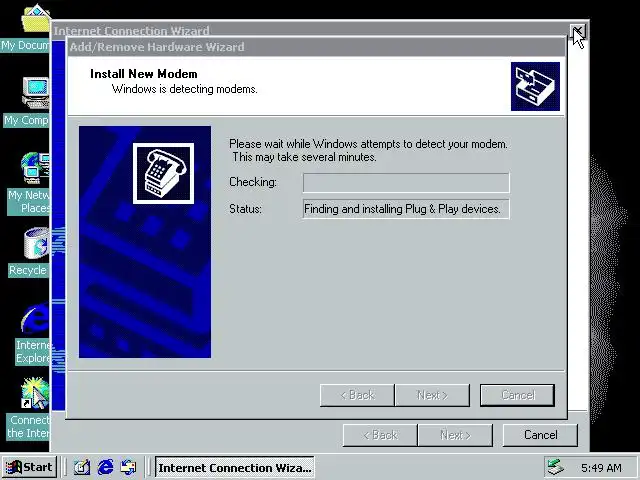This screenshot has height=480, width=640.
Task: Click the Status field showing Plug & Play
Action: [406, 209]
